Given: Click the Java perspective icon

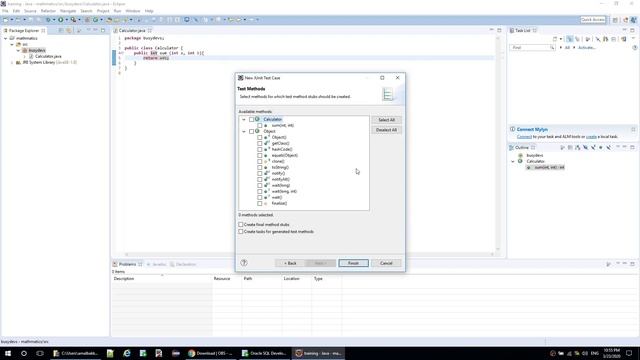Looking at the screenshot, I should [633, 20].
